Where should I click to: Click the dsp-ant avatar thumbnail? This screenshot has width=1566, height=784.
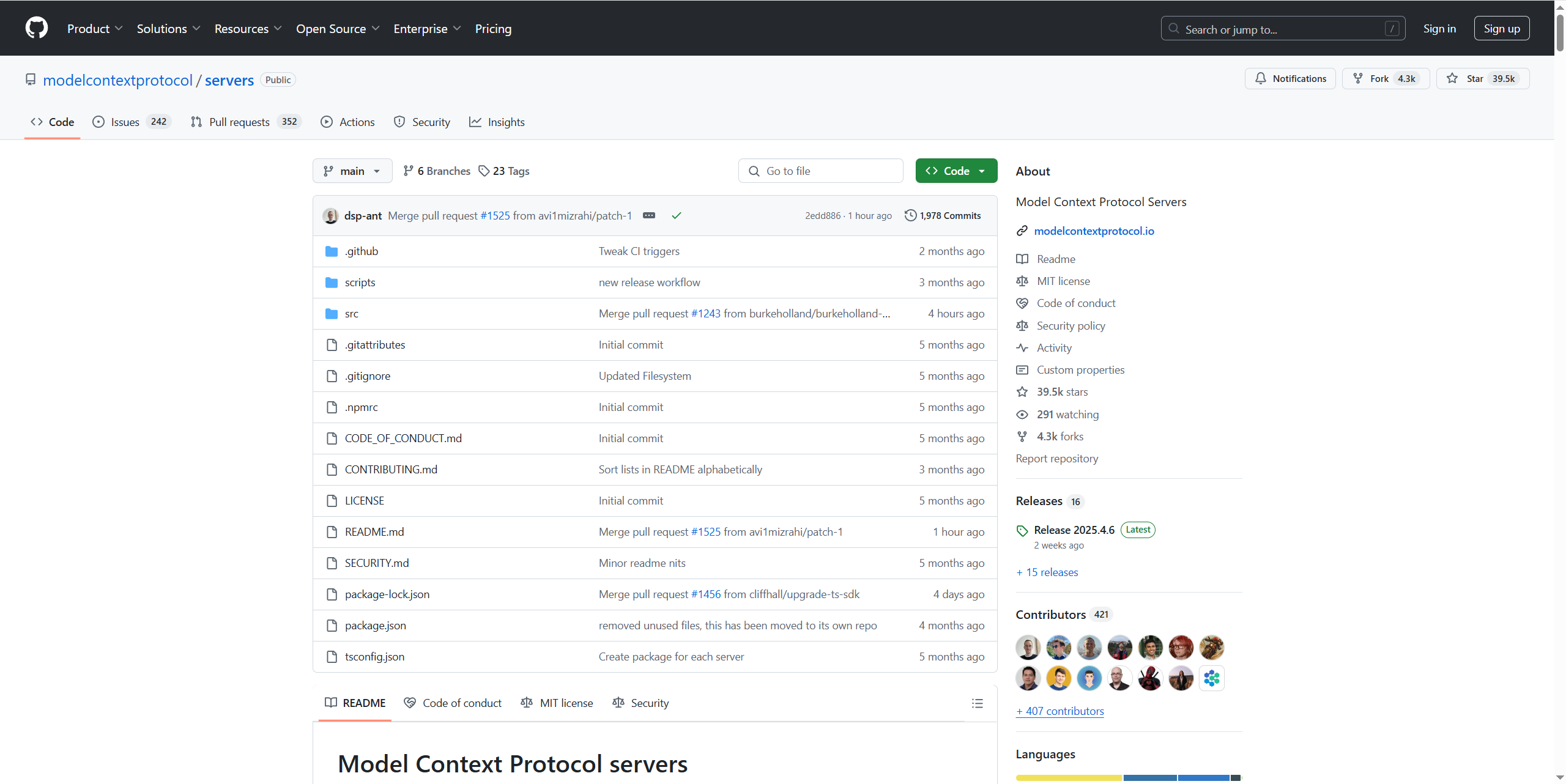tap(330, 215)
